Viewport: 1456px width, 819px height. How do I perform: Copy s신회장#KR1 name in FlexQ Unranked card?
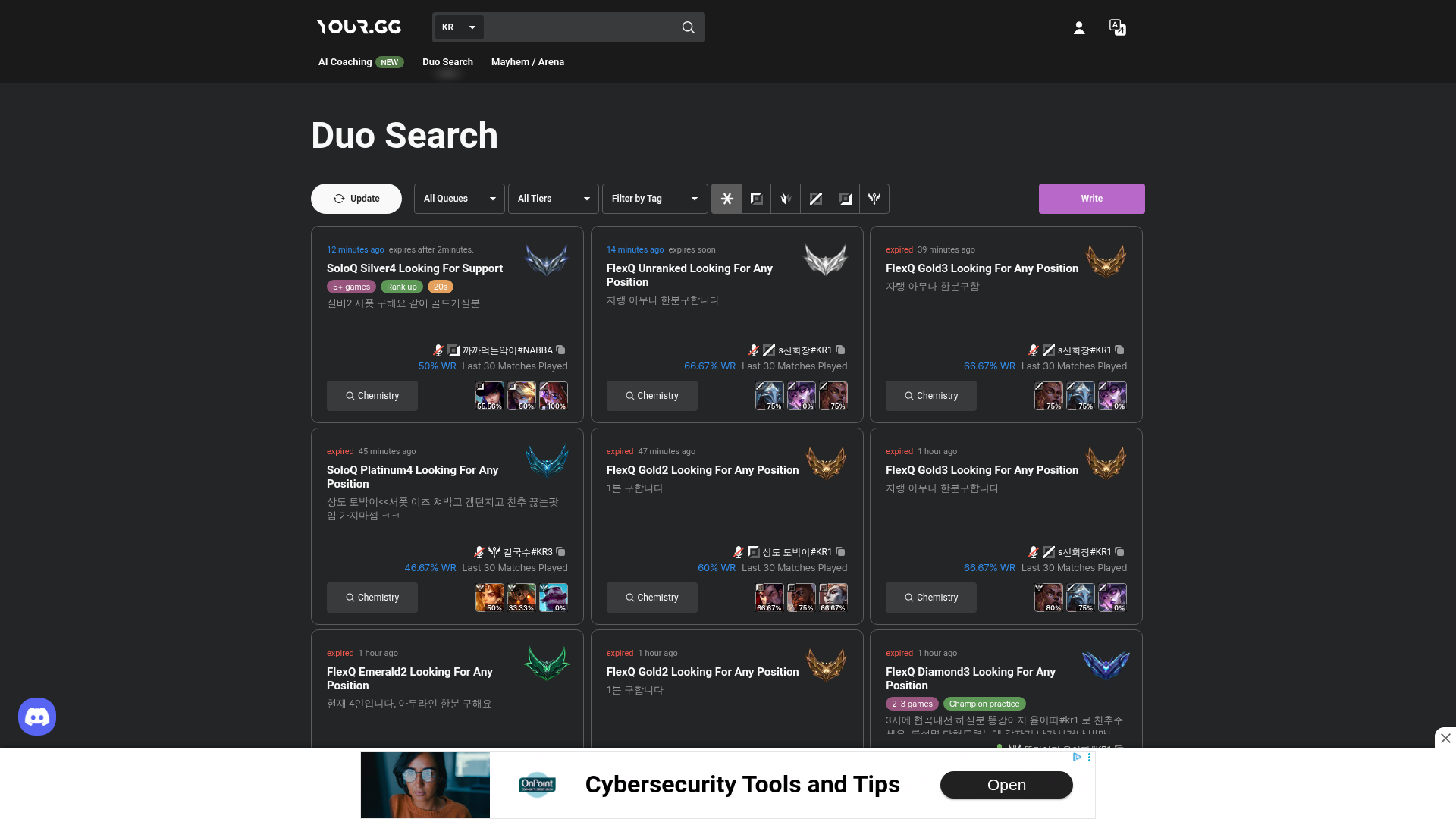click(840, 350)
